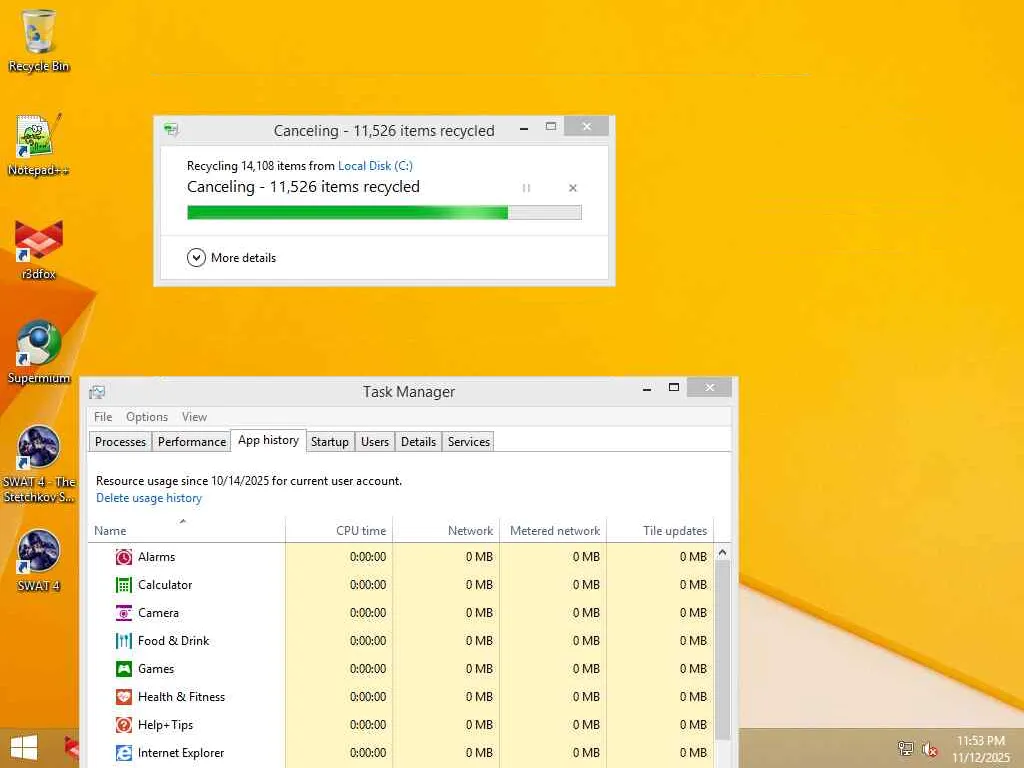Viewport: 1024px width, 768px height.
Task: Click the Metered network value for Camera
Action: 586,613
